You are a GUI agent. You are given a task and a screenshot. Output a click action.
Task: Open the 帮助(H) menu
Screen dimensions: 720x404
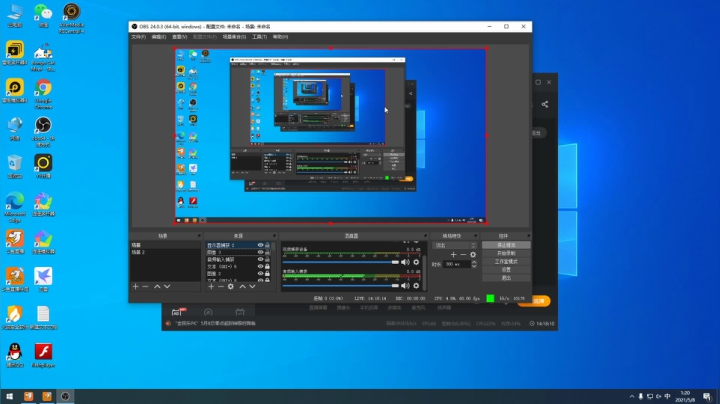(280, 37)
